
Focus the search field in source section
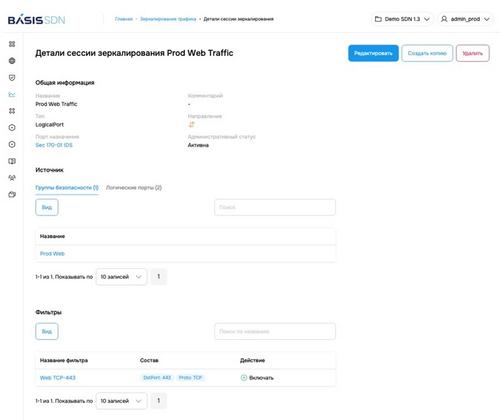click(275, 207)
